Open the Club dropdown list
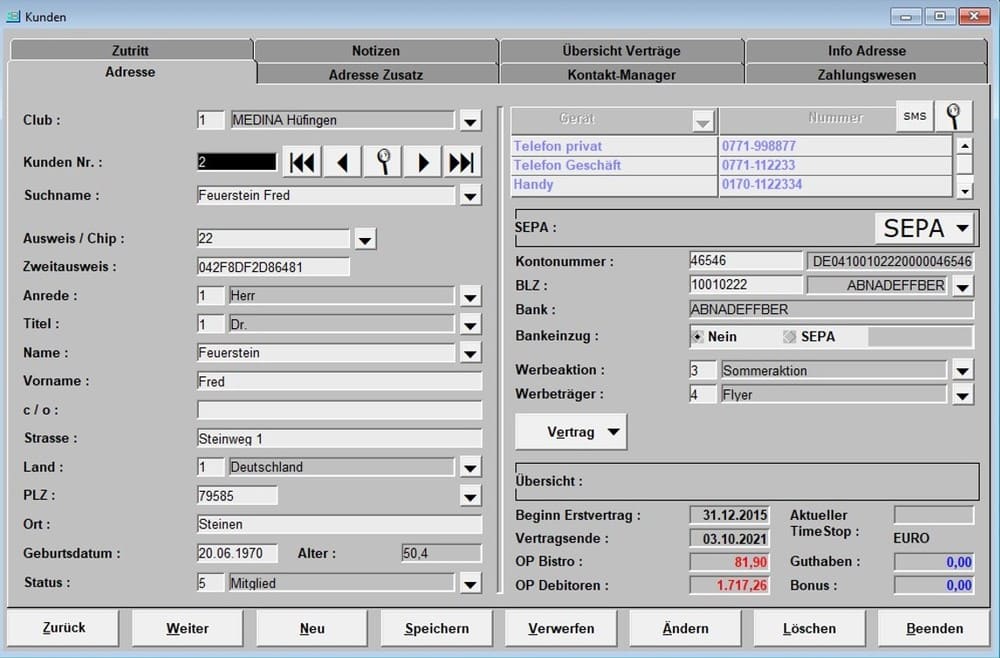This screenshot has height=658, width=1000. [x=470, y=121]
